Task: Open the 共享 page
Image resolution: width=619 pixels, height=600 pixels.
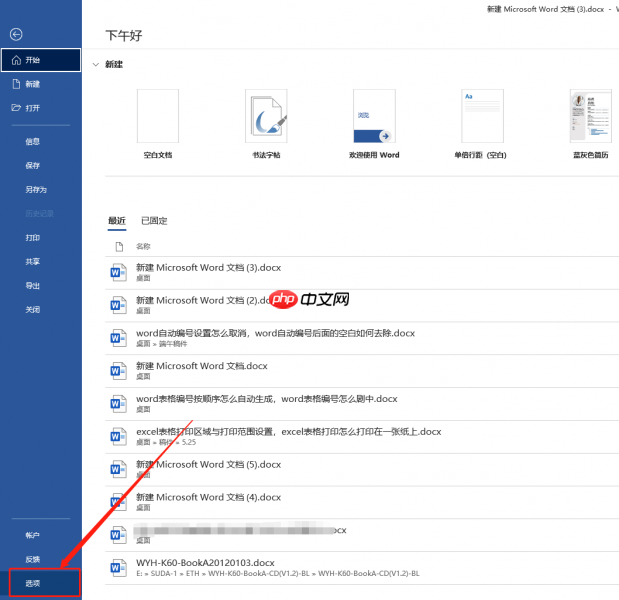Action: 32,262
